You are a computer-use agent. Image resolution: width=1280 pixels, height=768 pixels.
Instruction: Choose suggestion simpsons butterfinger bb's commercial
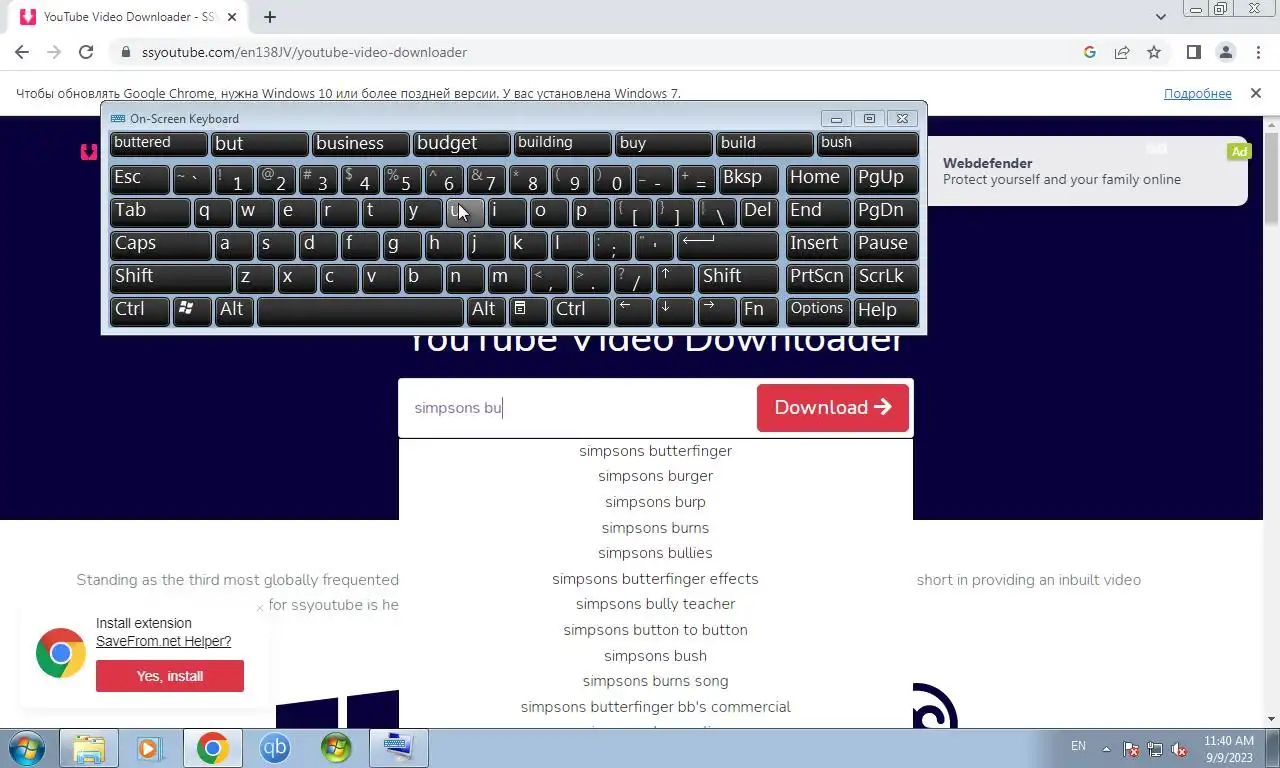point(655,707)
